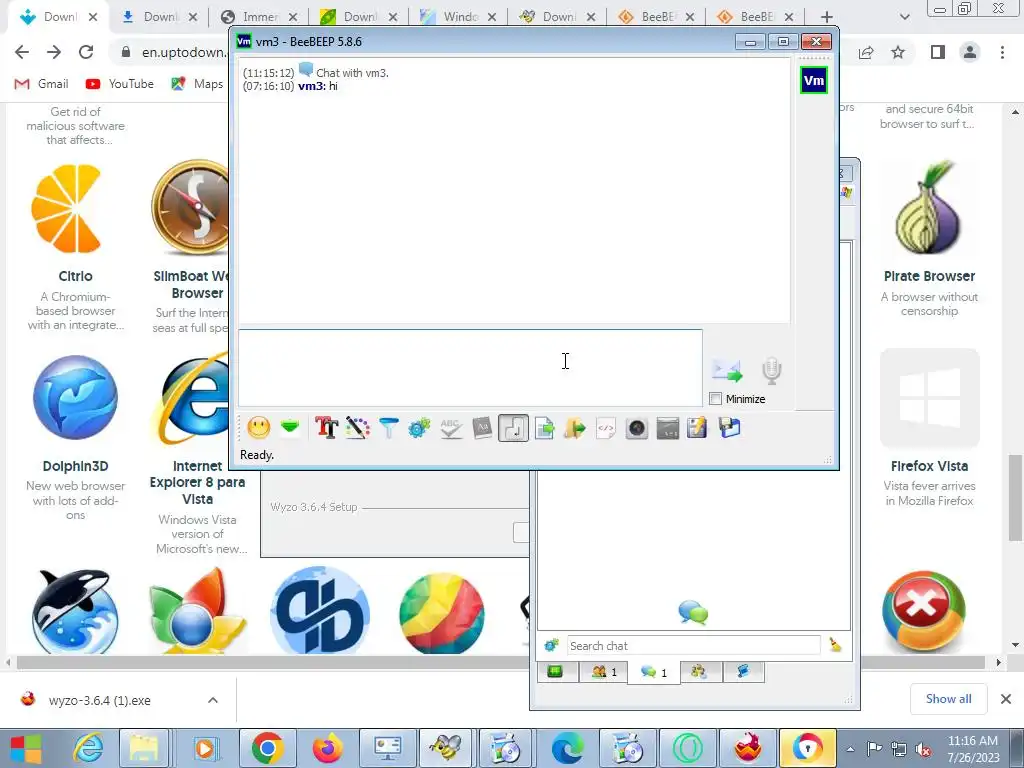1024x768 pixels.
Task: Reload the Chrome page
Action: click(x=86, y=52)
